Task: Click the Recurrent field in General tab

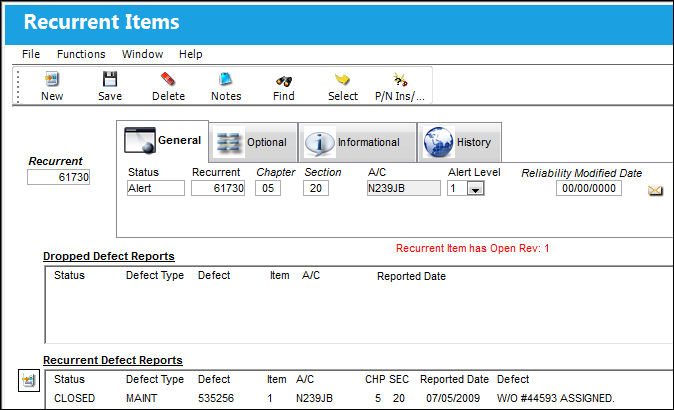Action: [x=218, y=188]
